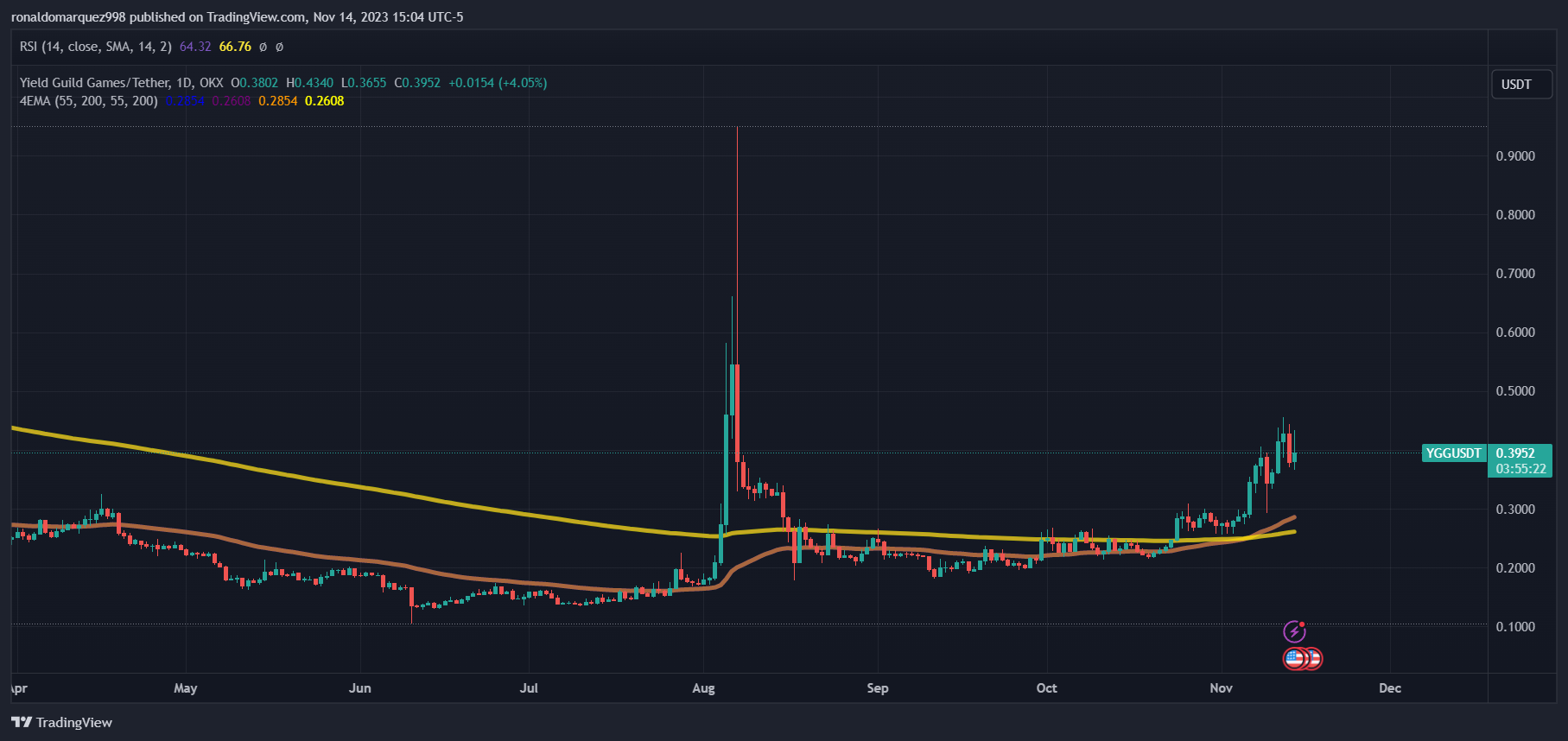The width and height of the screenshot is (1568, 741).
Task: Click the orange 4EMA value 0.2854
Action: coord(278,101)
